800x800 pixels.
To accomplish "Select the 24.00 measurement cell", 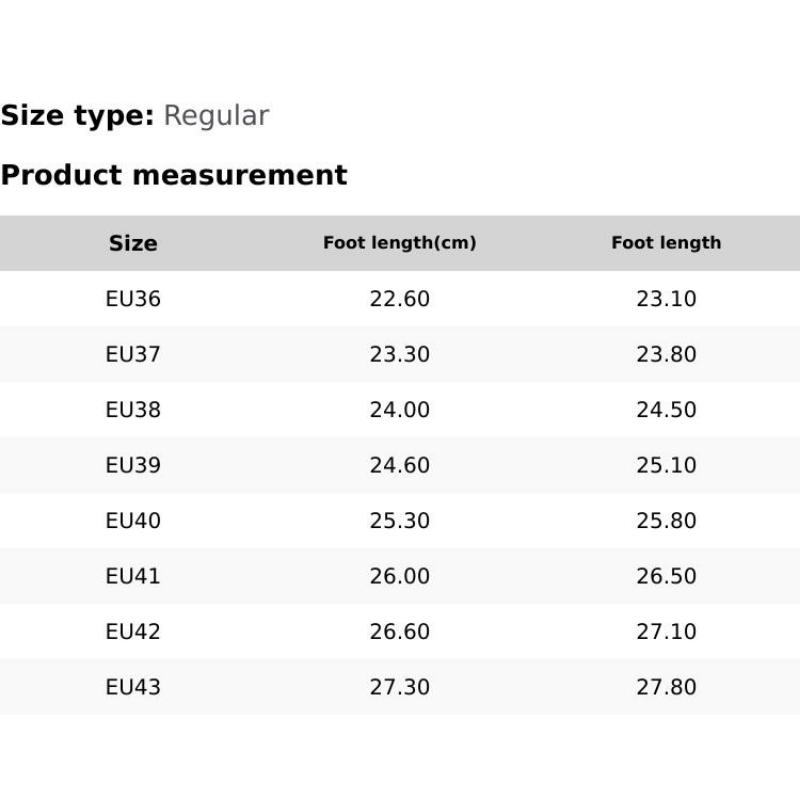I will coord(399,410).
